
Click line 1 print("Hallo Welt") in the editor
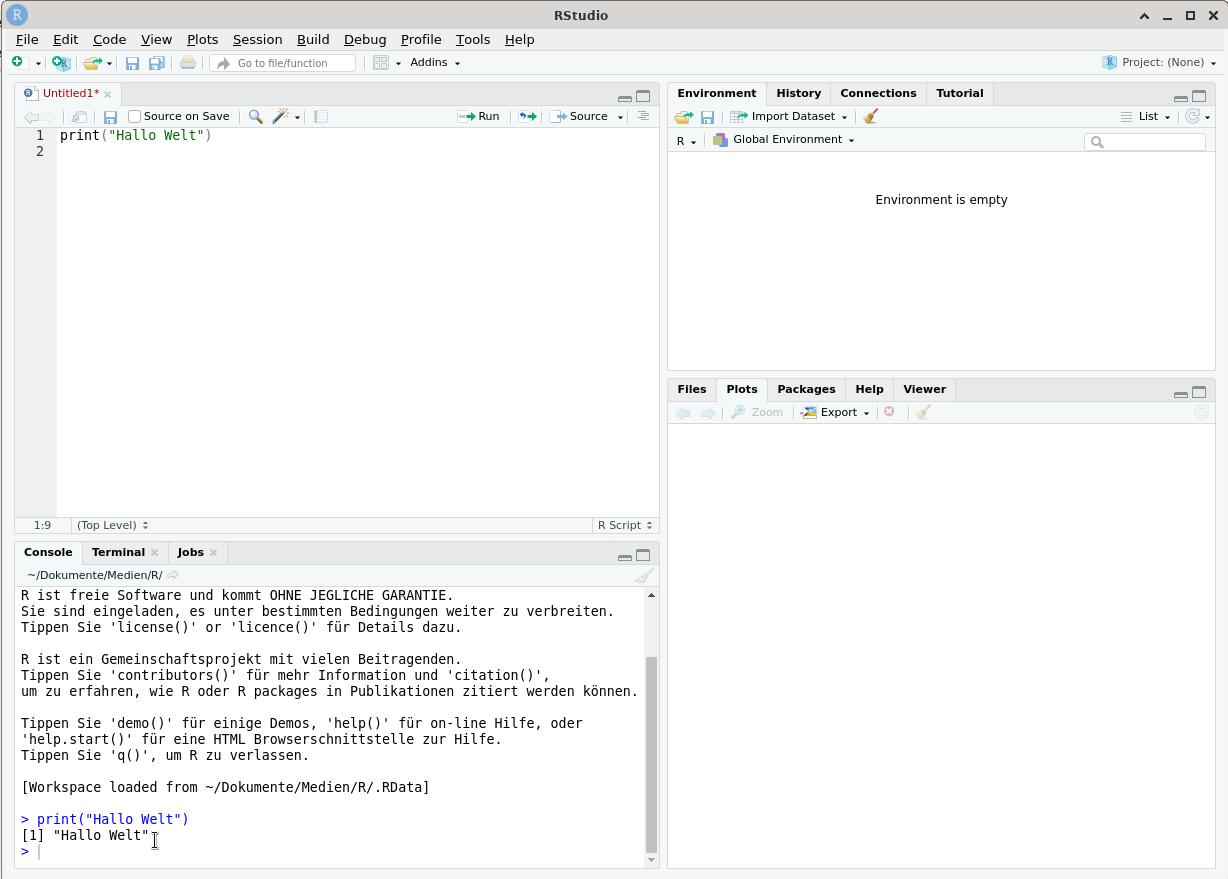pyautogui.click(x=136, y=135)
